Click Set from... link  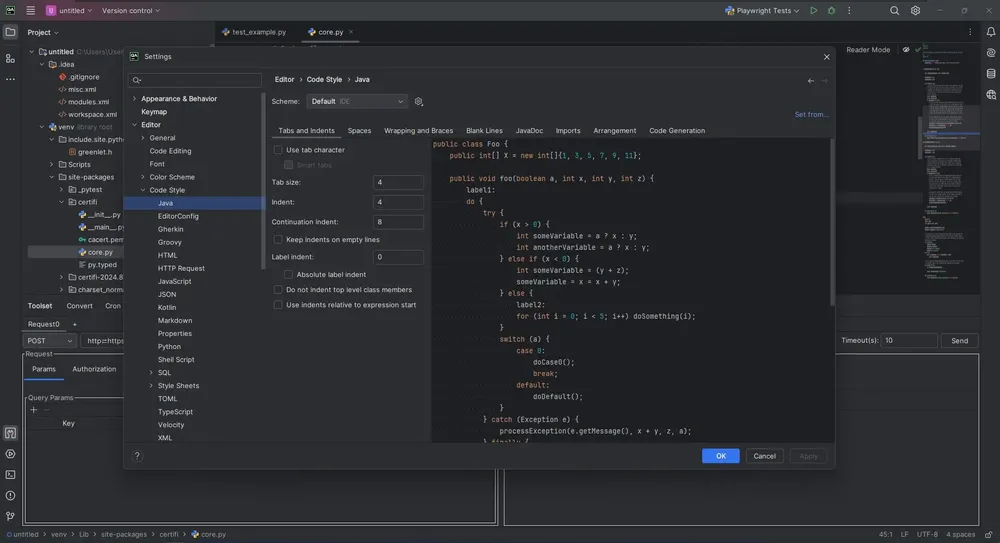(x=811, y=115)
